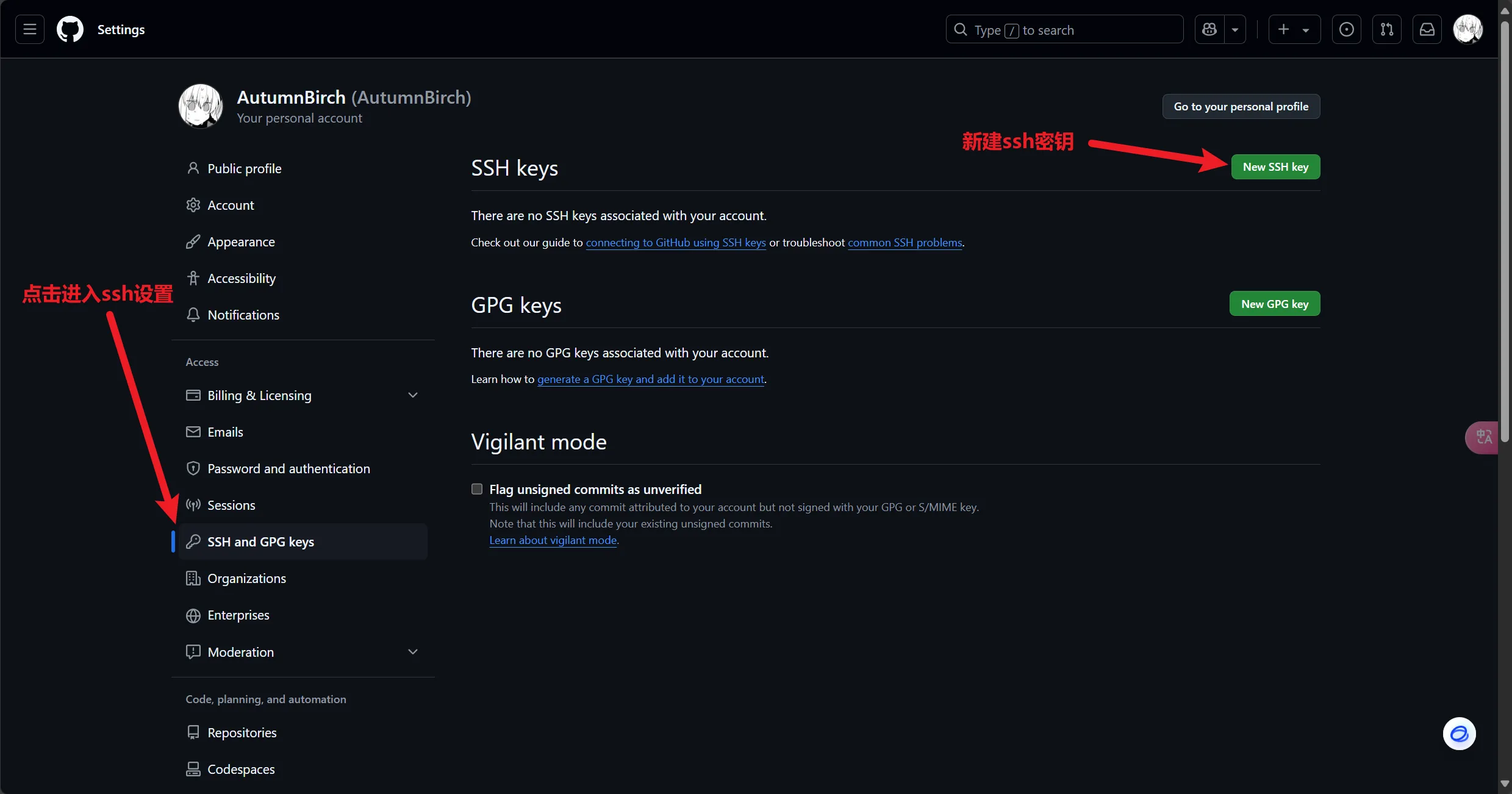The image size is (1512, 794).
Task: Expand the Billing & Licensing chevron
Action: coord(413,395)
